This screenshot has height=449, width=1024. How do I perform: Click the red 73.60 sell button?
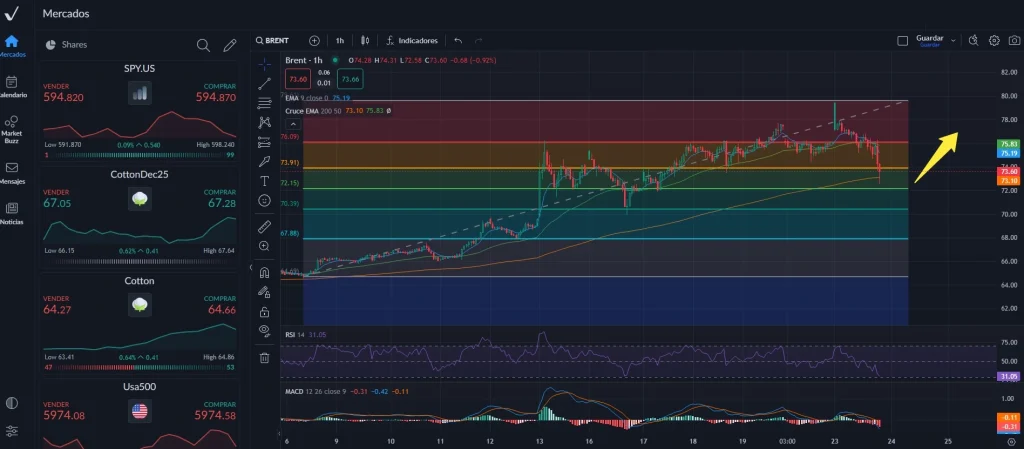[298, 80]
